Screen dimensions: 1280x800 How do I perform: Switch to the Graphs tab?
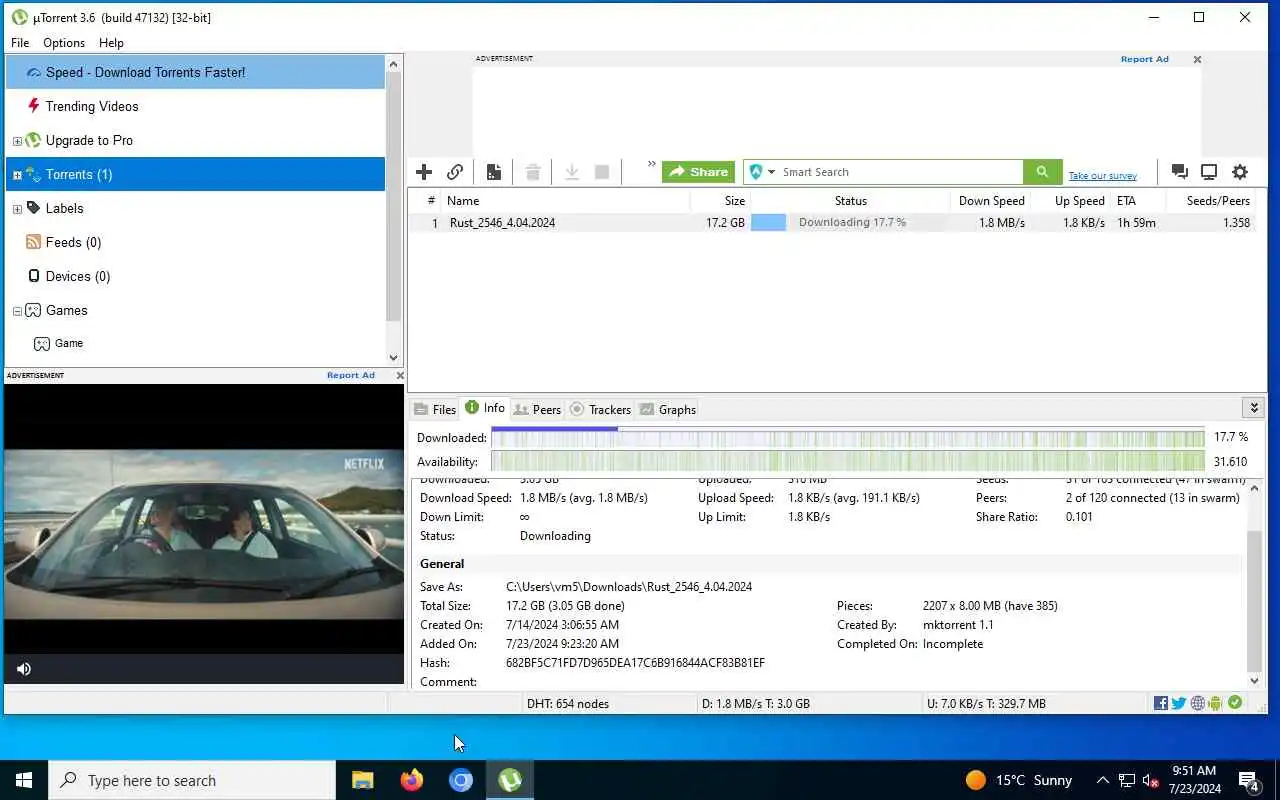[x=667, y=409]
